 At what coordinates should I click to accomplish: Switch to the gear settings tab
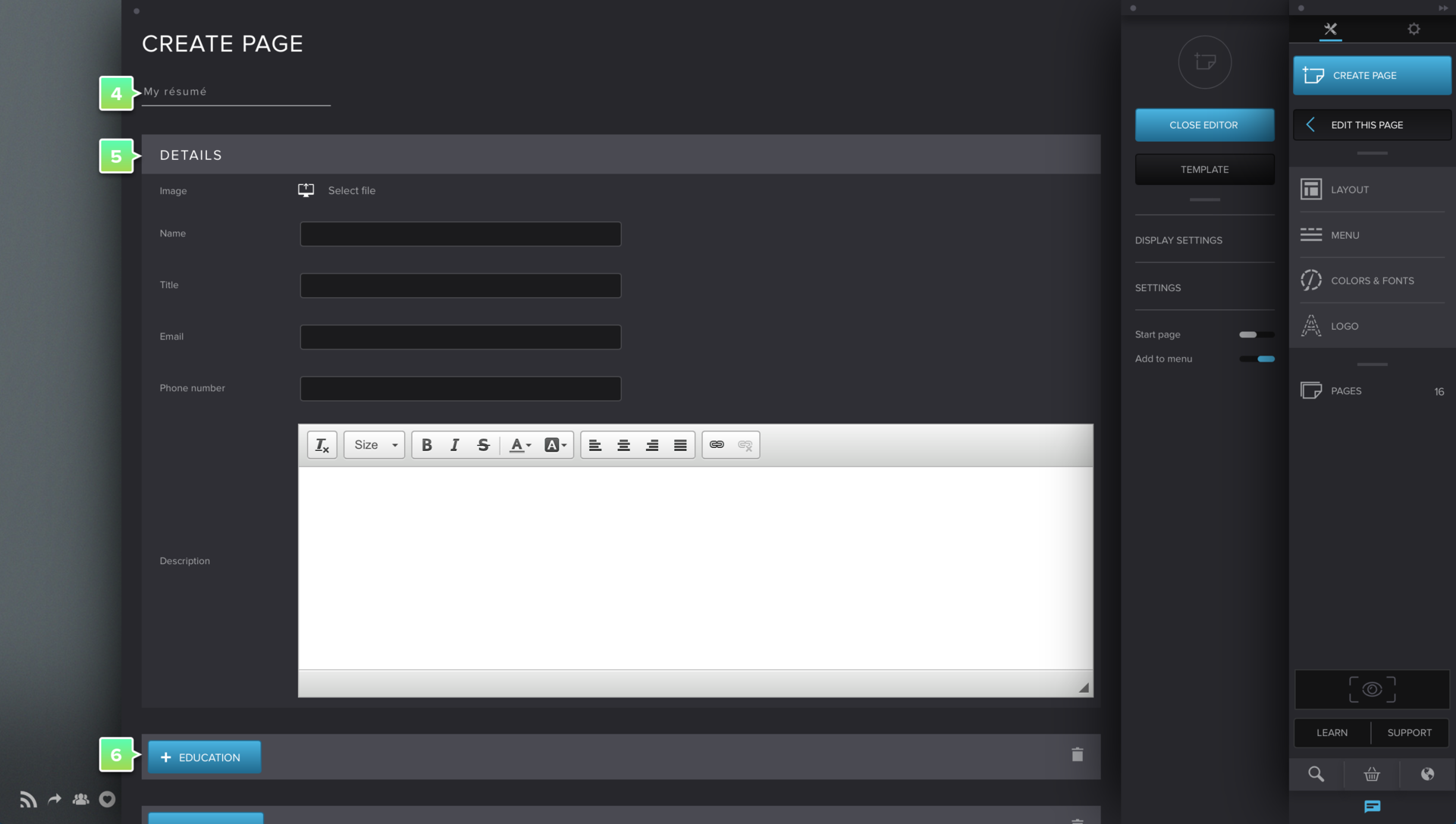pyautogui.click(x=1414, y=29)
